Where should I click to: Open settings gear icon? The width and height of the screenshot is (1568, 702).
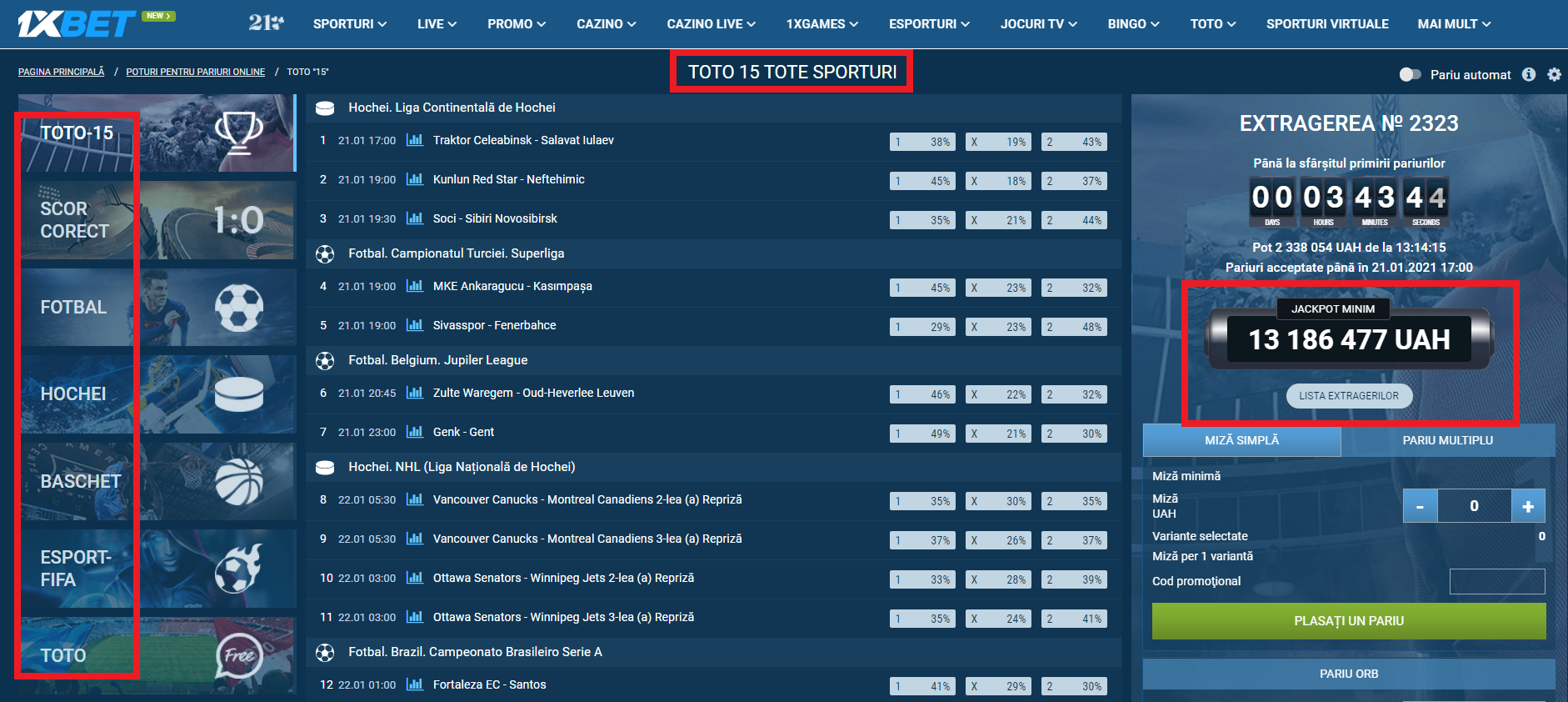coord(1554,74)
